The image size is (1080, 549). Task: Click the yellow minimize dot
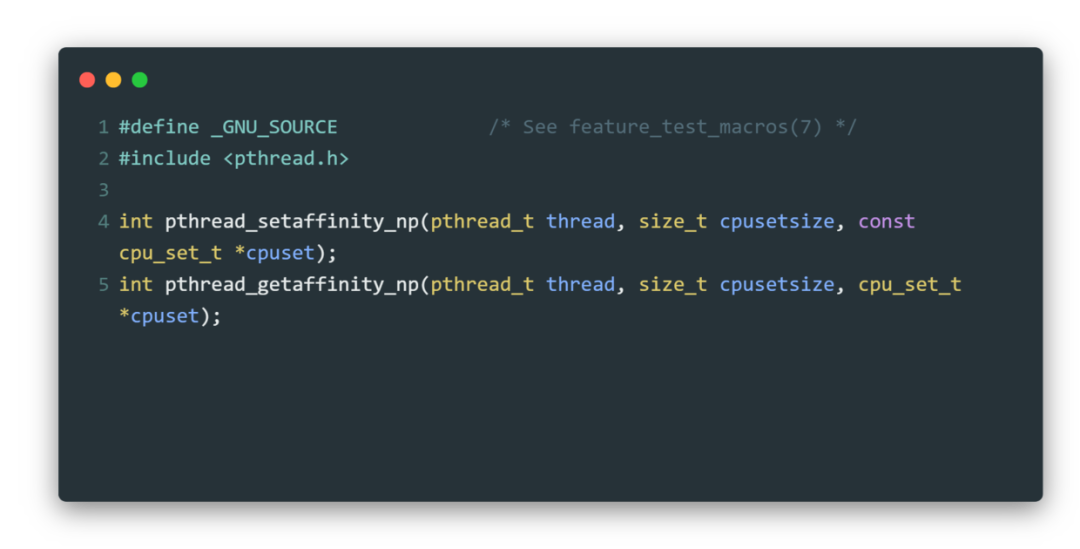pyautogui.click(x=113, y=80)
